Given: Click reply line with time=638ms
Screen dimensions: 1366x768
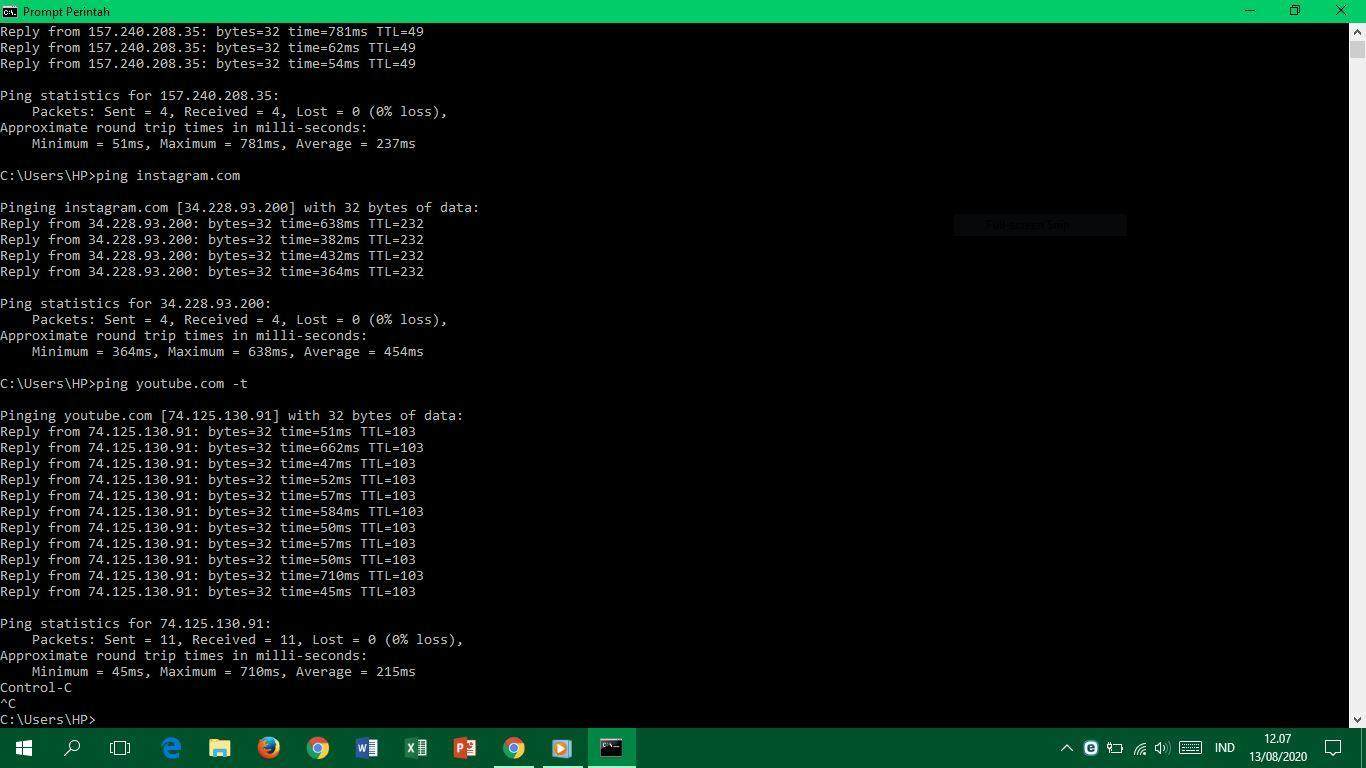Looking at the screenshot, I should point(212,224).
